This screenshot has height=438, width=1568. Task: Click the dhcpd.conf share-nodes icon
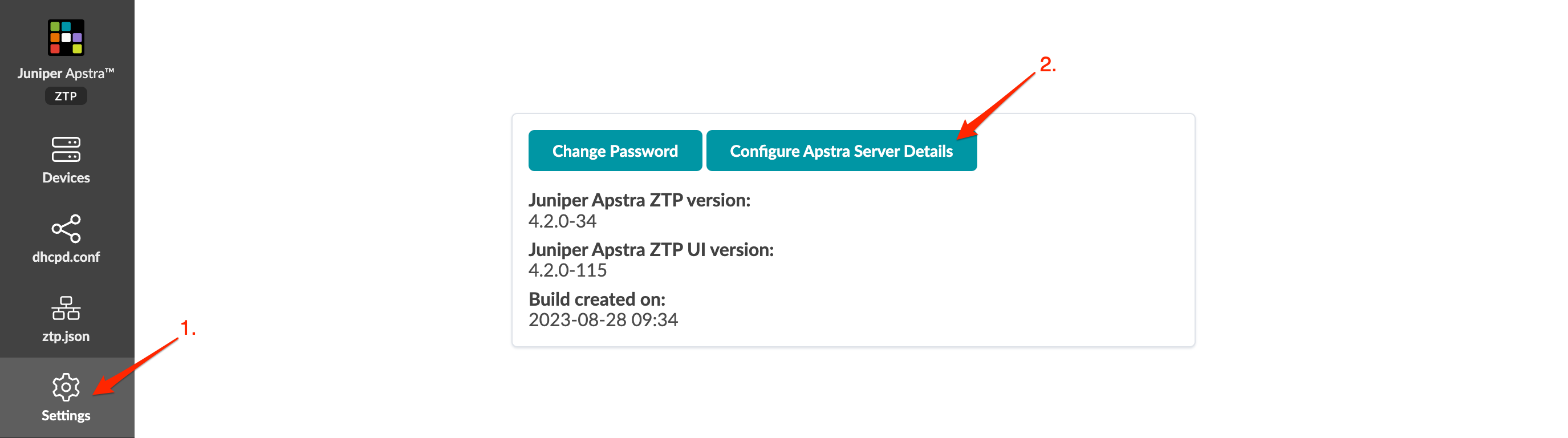[66, 229]
